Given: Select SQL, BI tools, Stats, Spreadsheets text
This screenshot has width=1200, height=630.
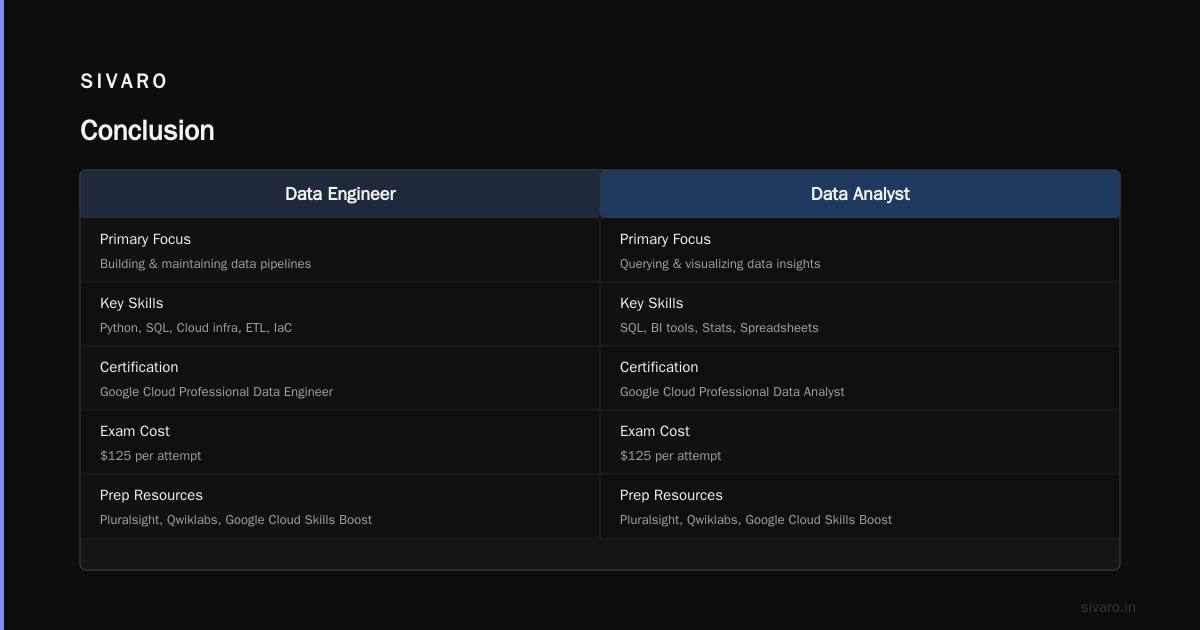Looking at the screenshot, I should click(719, 328).
